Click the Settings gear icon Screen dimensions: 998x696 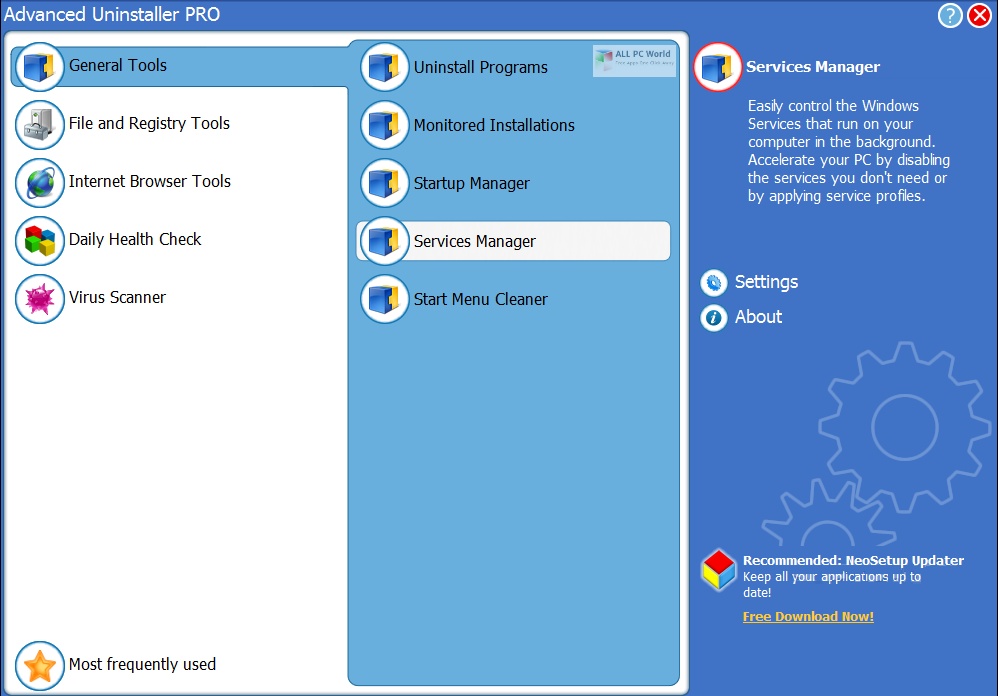pyautogui.click(x=713, y=282)
